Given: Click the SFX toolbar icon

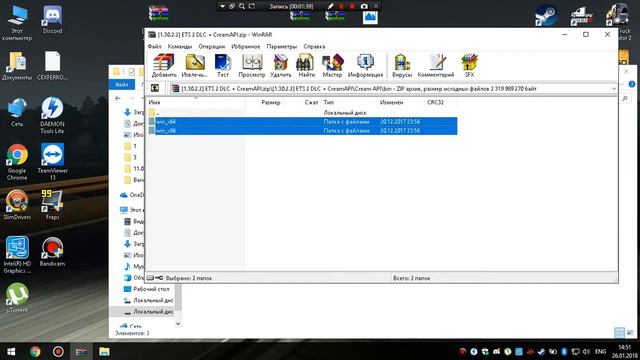Looking at the screenshot, I should point(469,66).
